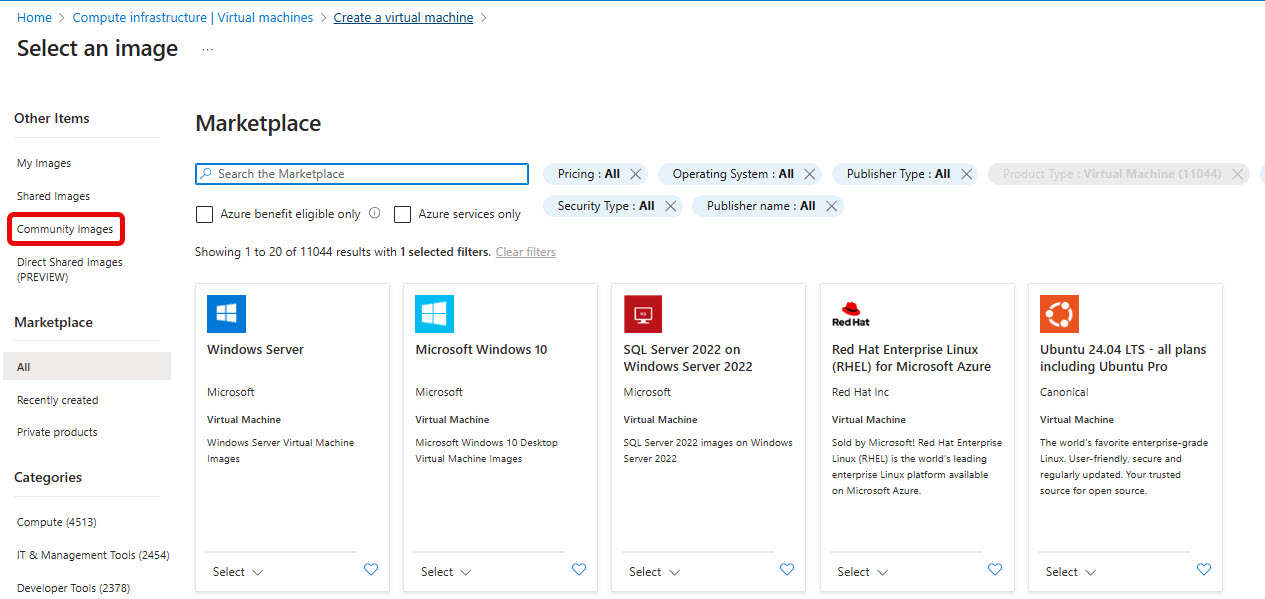Click the info icon beside Azure benefit eligible
The height and width of the screenshot is (599, 1265).
(x=375, y=213)
